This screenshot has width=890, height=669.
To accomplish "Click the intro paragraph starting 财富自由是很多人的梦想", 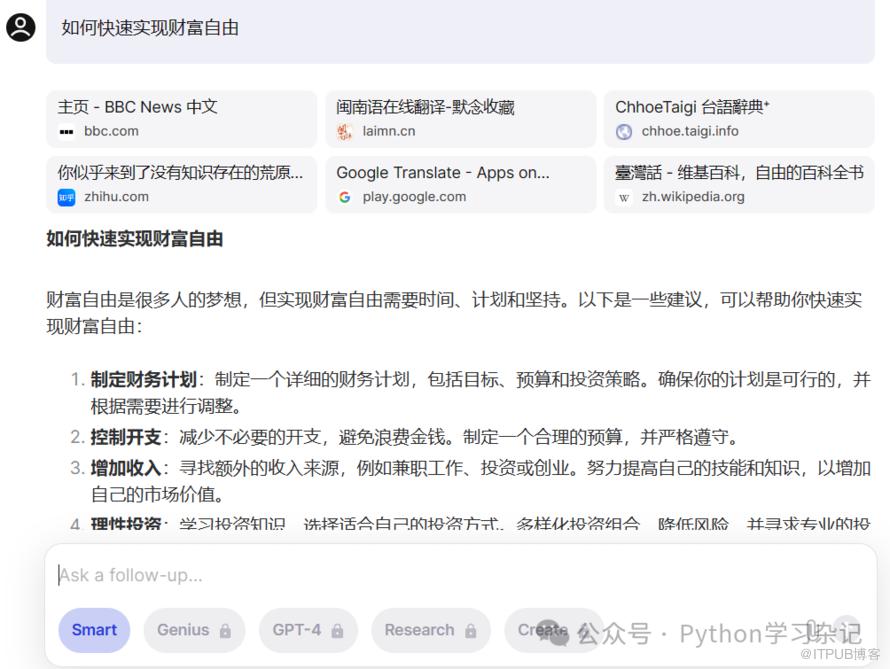I will [454, 313].
